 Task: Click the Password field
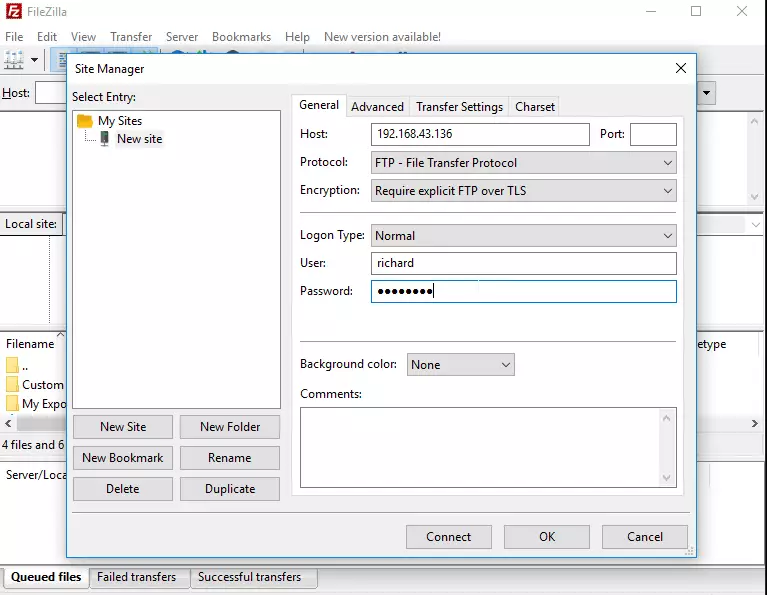[x=523, y=292]
